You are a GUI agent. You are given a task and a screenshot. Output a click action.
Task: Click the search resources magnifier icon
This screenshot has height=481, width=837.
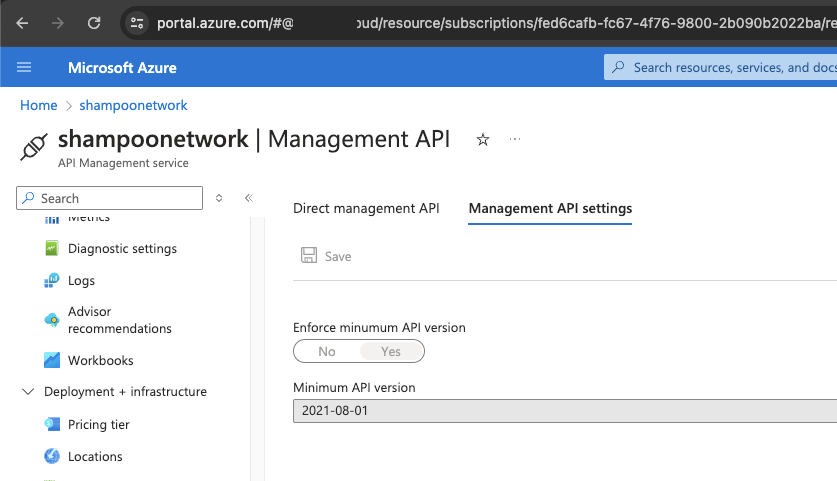coord(618,67)
